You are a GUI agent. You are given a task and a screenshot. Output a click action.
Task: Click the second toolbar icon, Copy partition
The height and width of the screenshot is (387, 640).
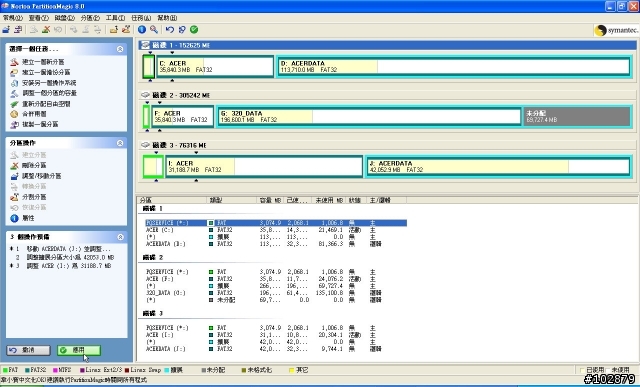click(x=18, y=29)
